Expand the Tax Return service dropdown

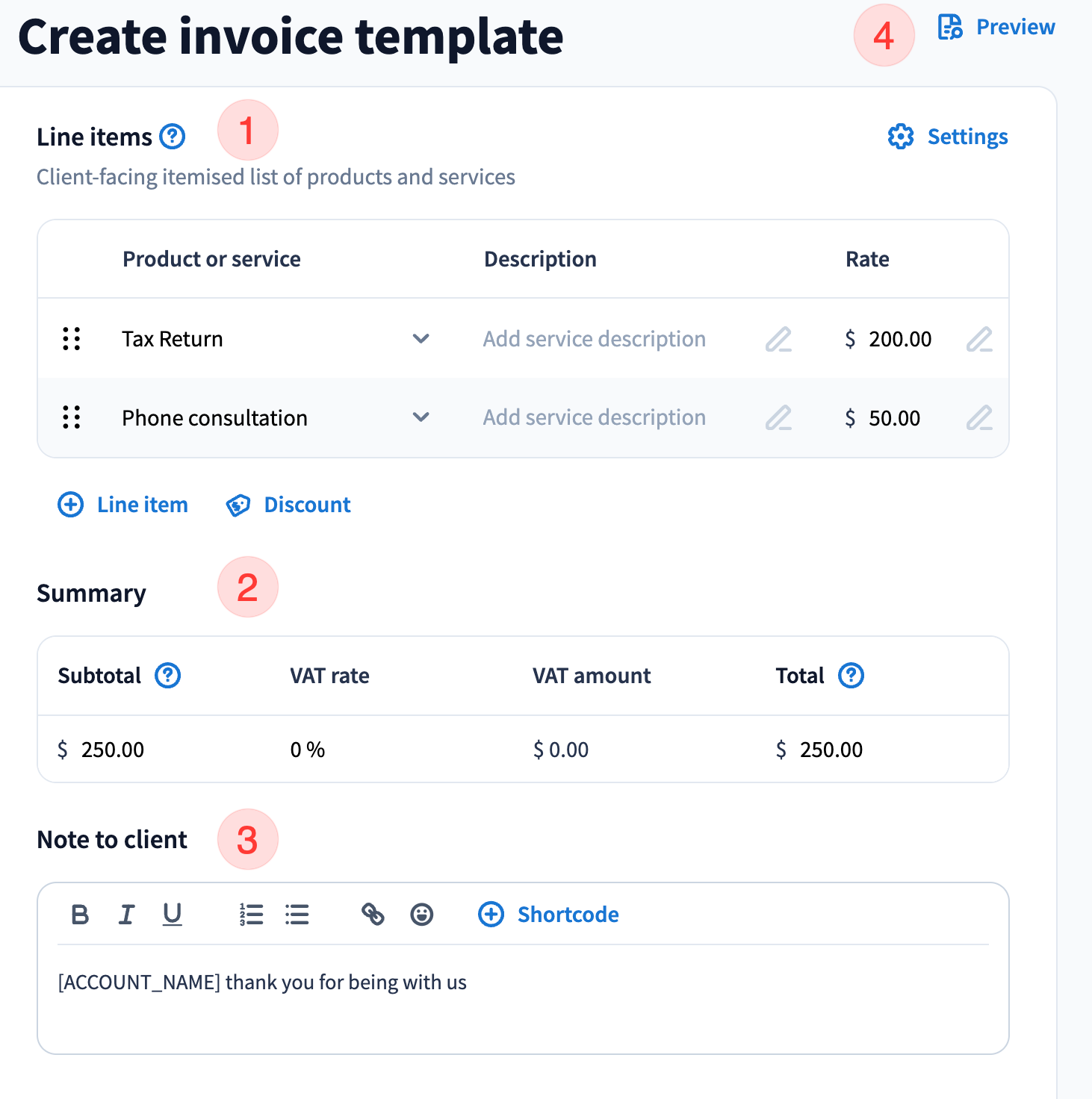pyautogui.click(x=421, y=339)
